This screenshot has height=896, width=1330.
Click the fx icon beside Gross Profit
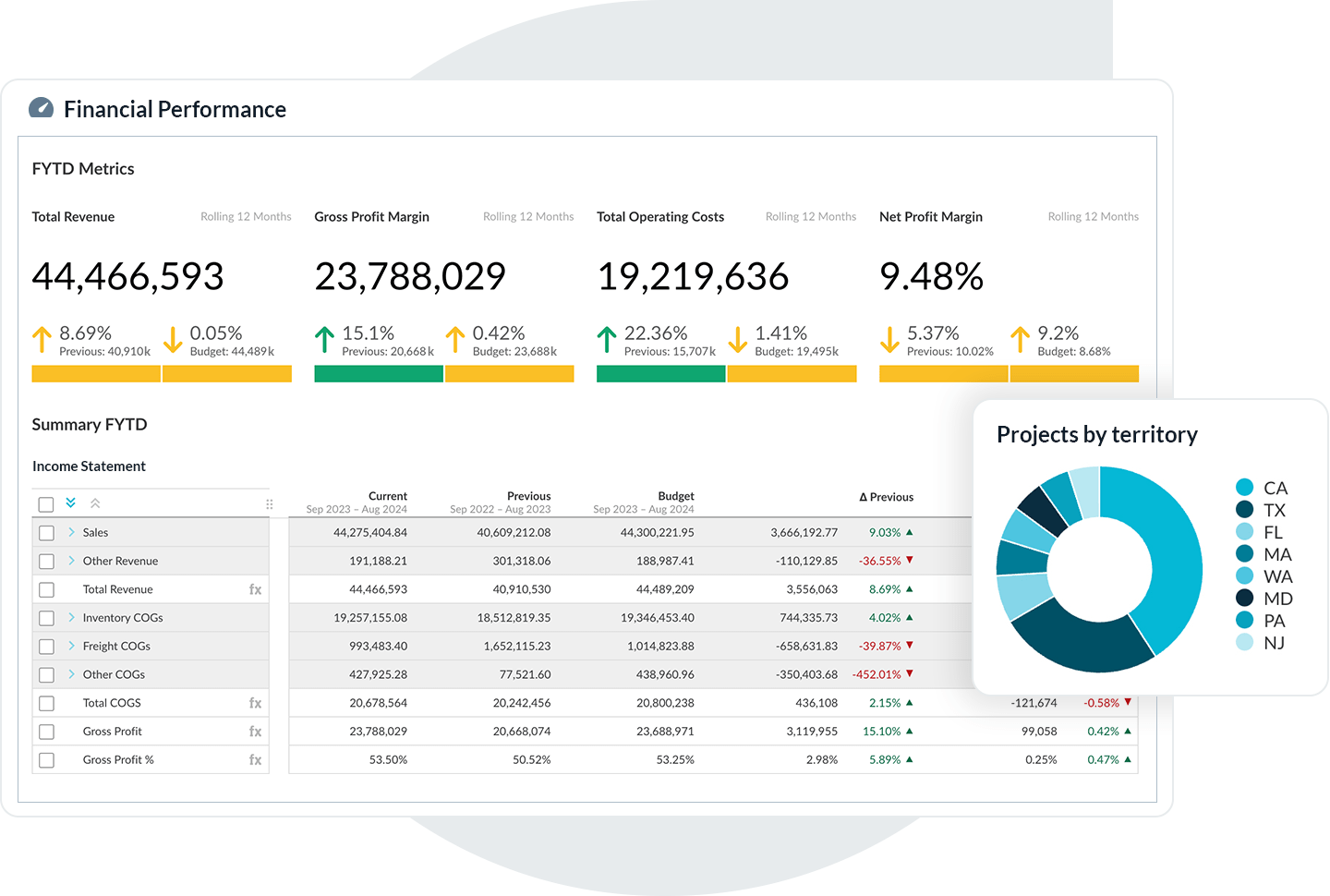(255, 731)
